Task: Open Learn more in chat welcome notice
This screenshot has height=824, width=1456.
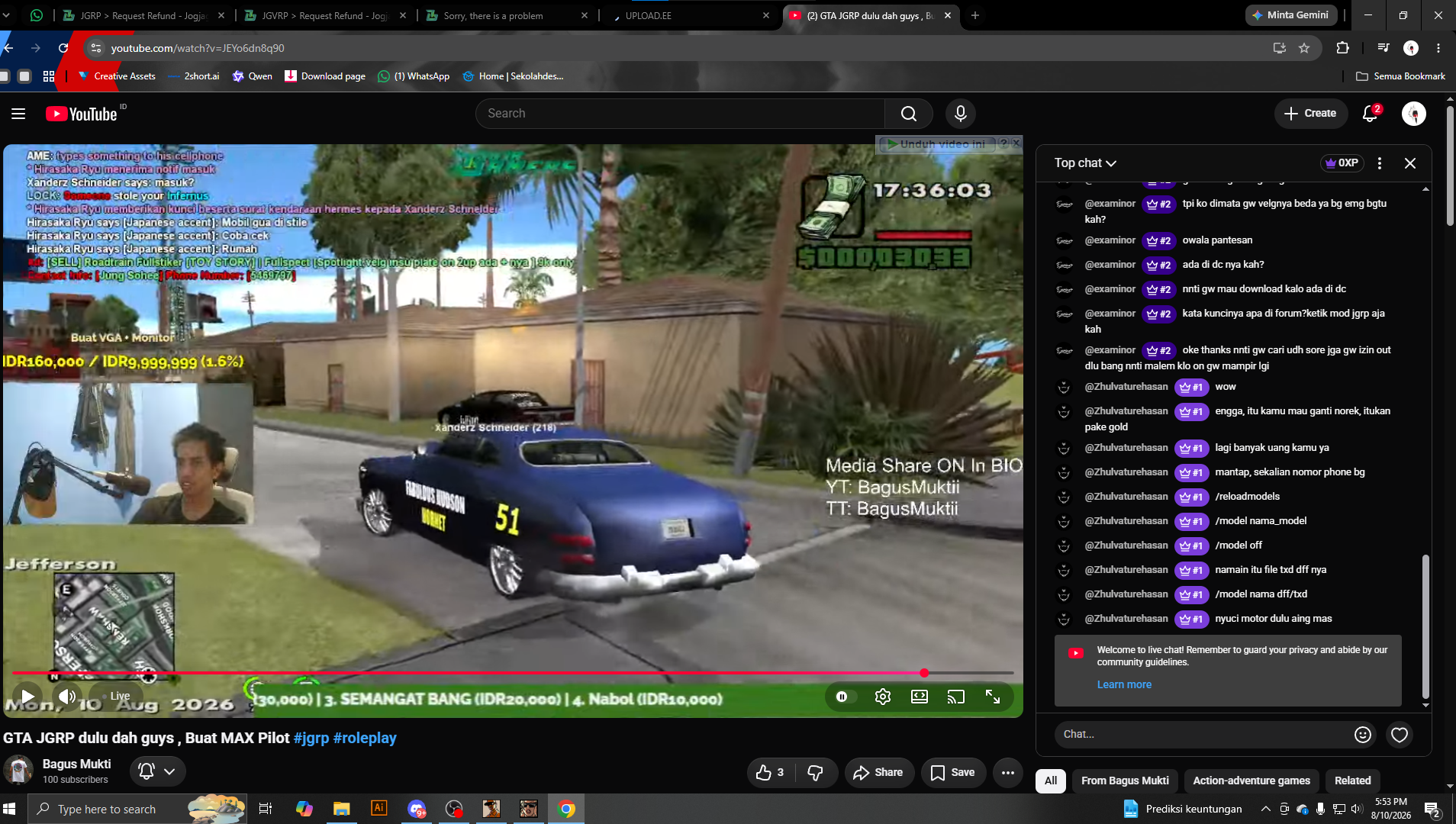Action: pyautogui.click(x=1124, y=684)
